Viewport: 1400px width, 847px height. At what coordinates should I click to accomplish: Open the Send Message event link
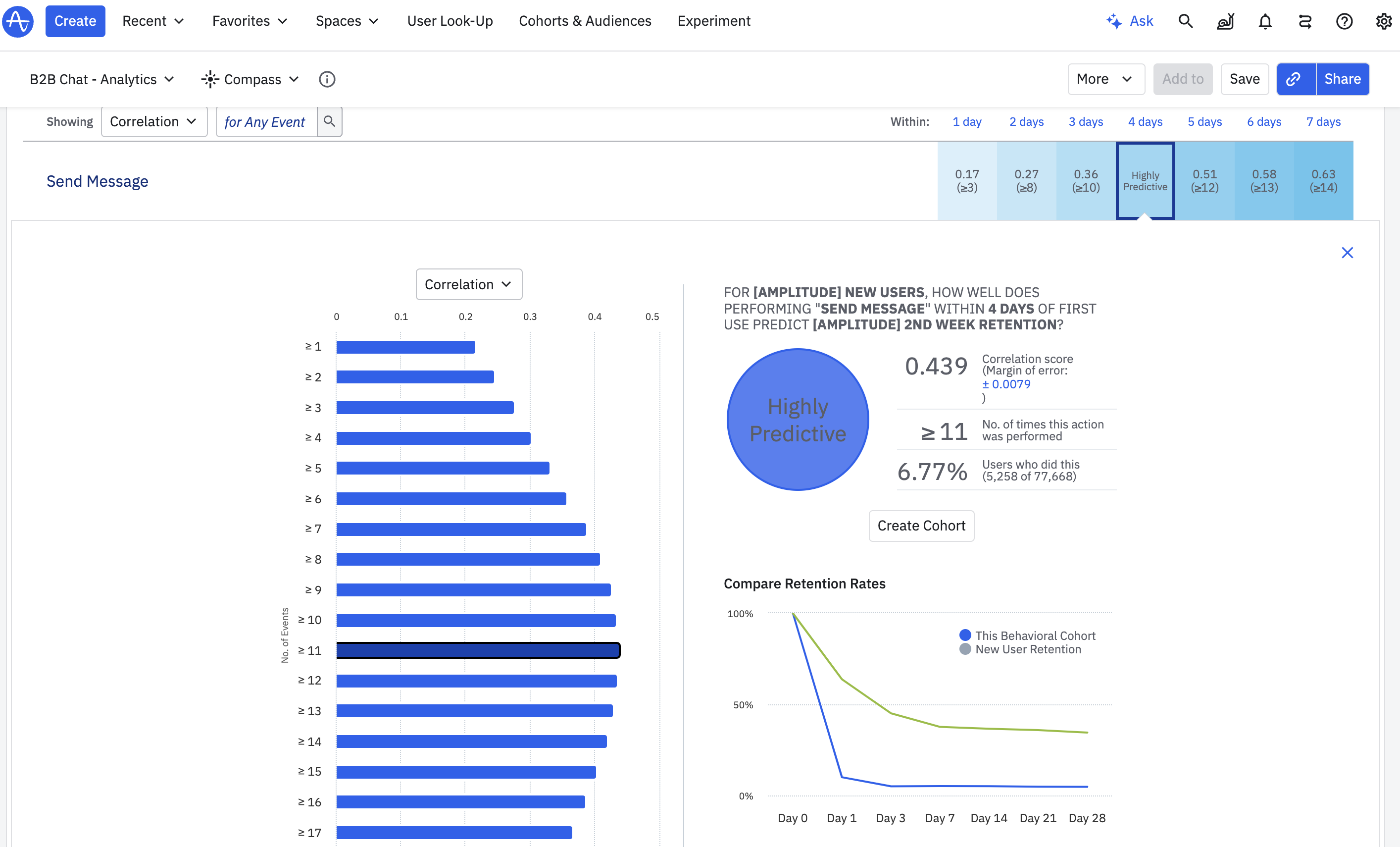coord(97,181)
